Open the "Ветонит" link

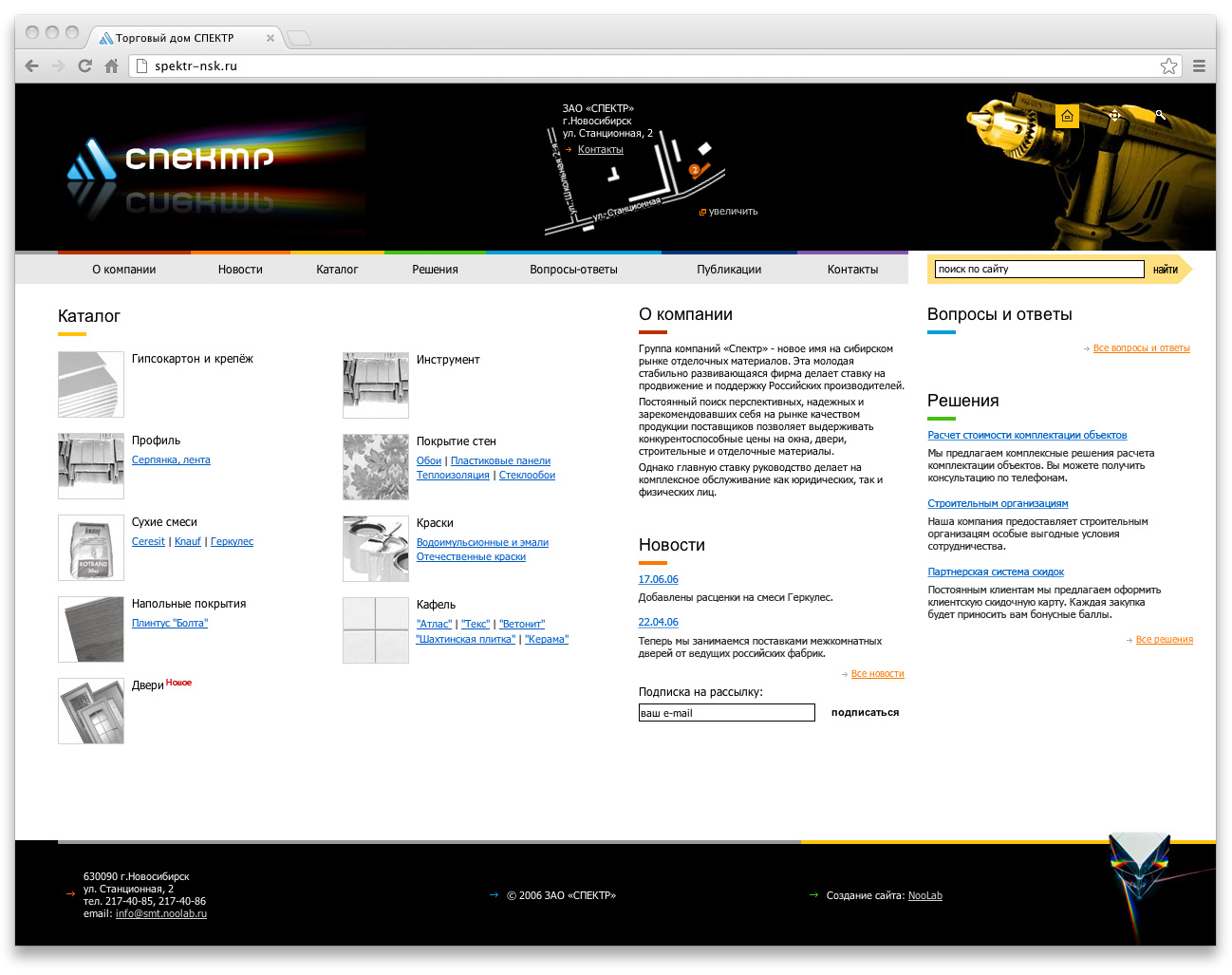tap(522, 625)
